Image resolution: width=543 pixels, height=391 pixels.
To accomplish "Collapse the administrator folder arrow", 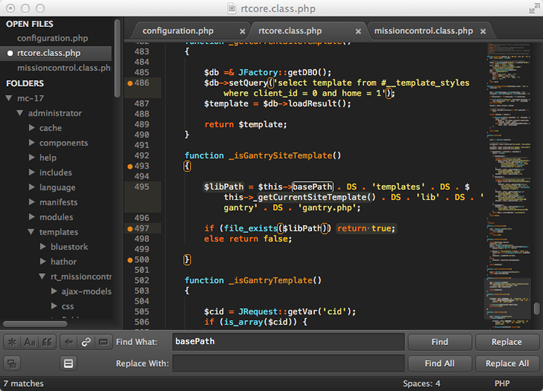I will pyautogui.click(x=20, y=113).
